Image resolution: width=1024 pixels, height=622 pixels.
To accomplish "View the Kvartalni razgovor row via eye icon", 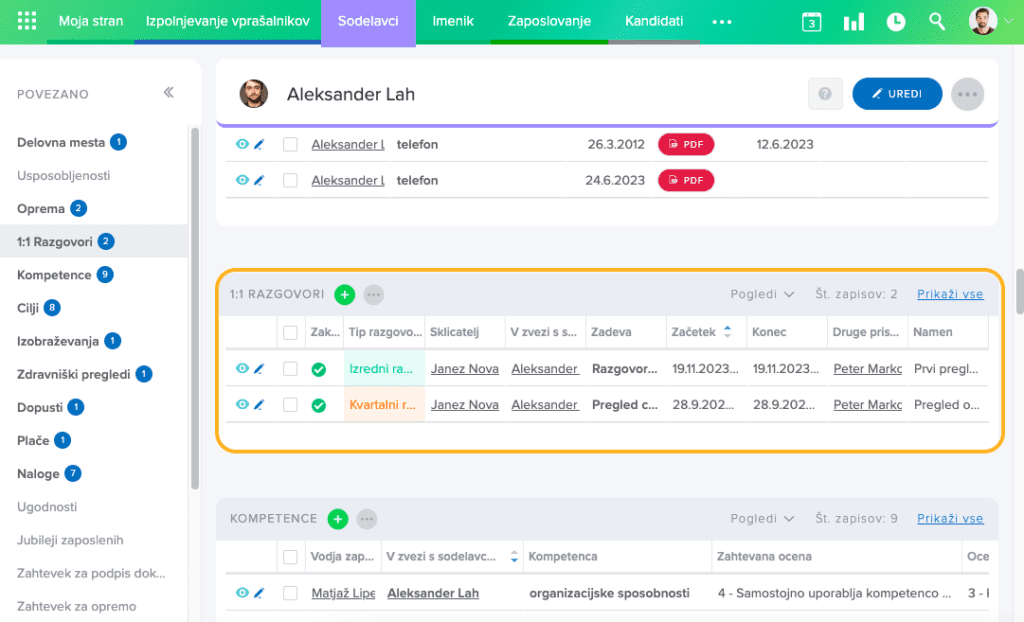I will tap(241, 405).
